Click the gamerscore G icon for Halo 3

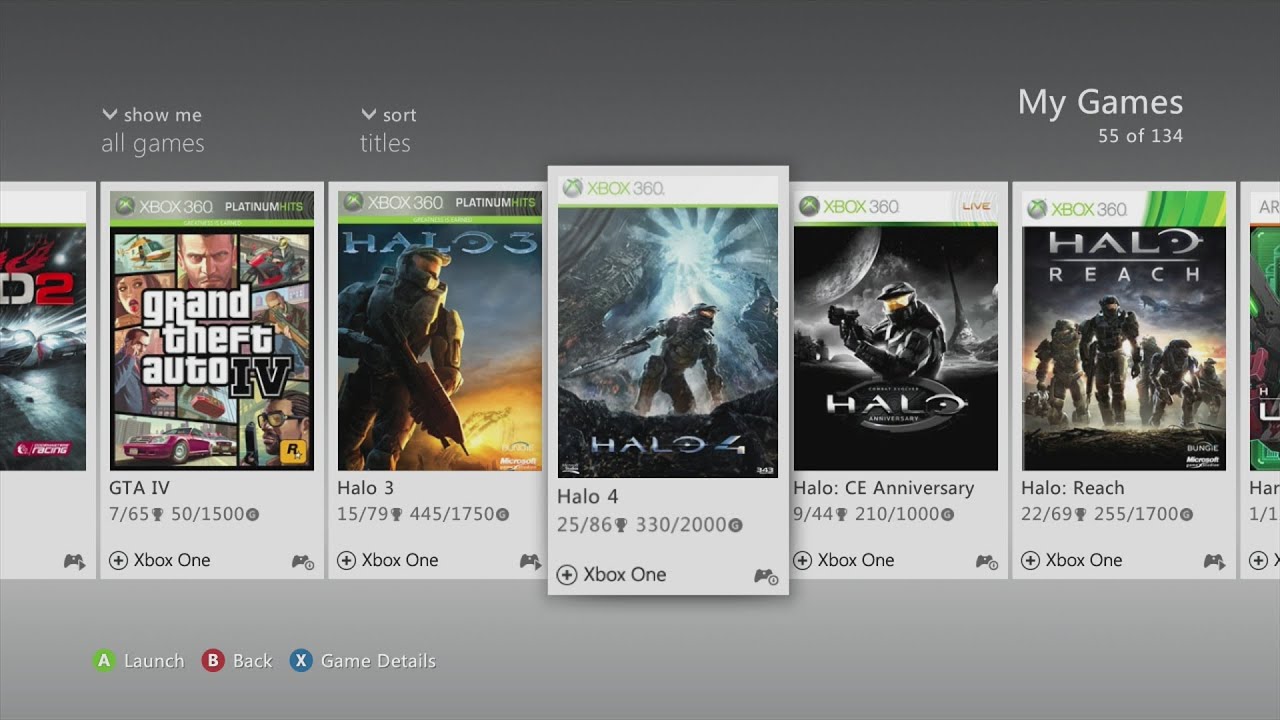pos(502,515)
